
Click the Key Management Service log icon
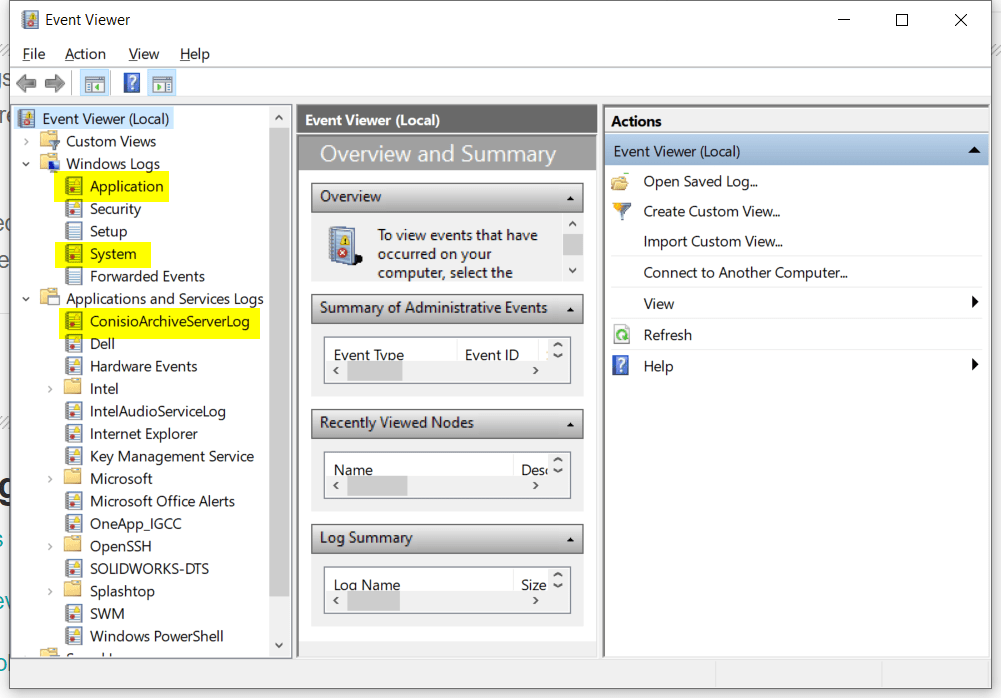[74, 456]
